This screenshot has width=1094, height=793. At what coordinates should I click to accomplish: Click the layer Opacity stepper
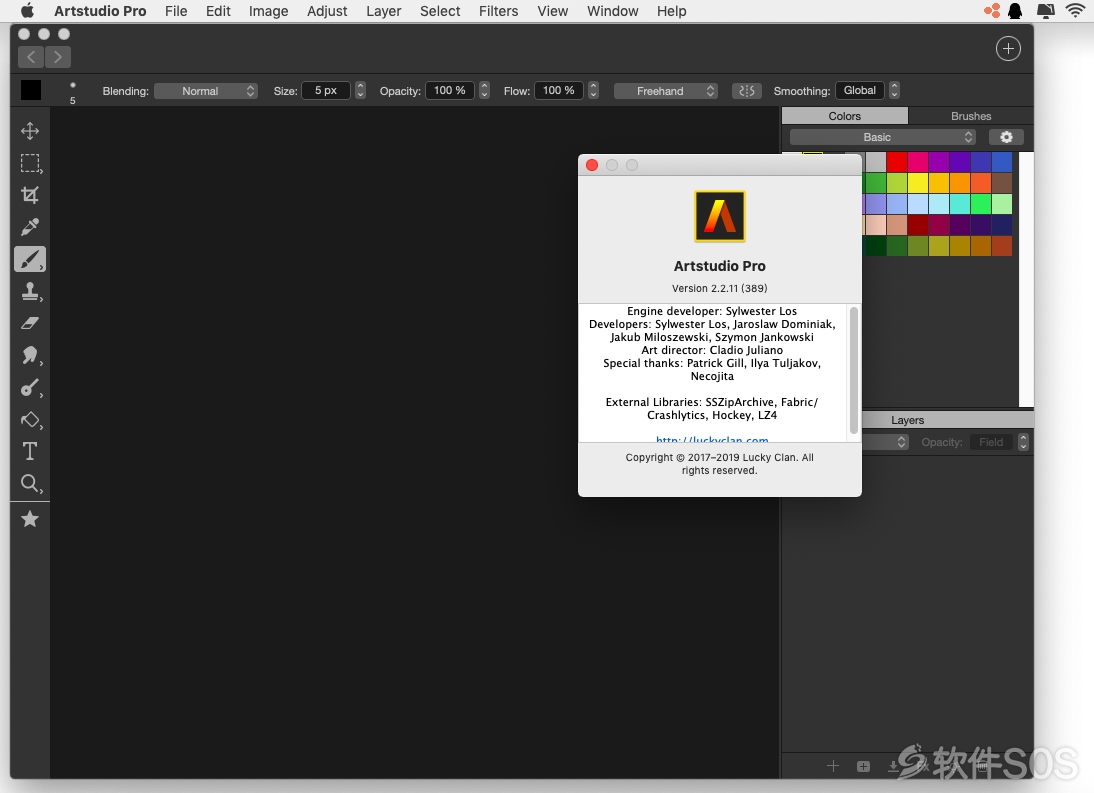tap(1023, 442)
